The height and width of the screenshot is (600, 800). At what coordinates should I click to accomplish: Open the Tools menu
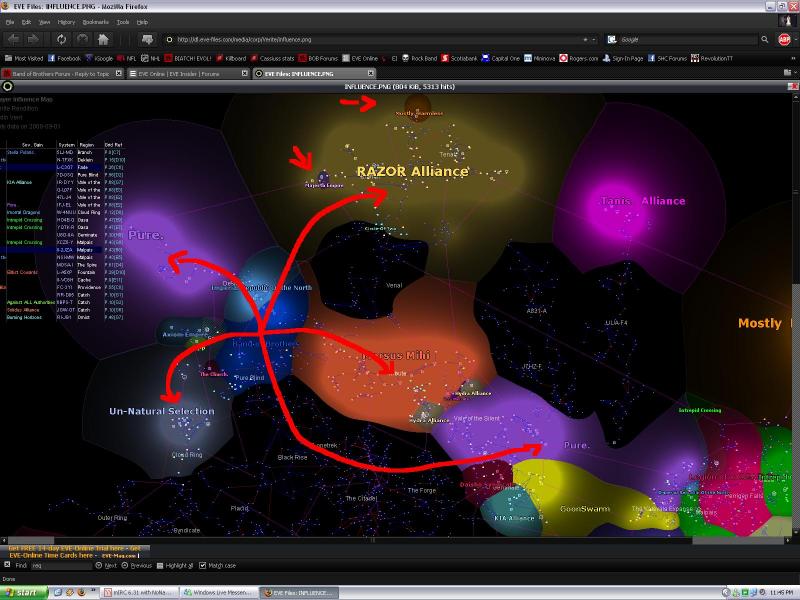(123, 22)
